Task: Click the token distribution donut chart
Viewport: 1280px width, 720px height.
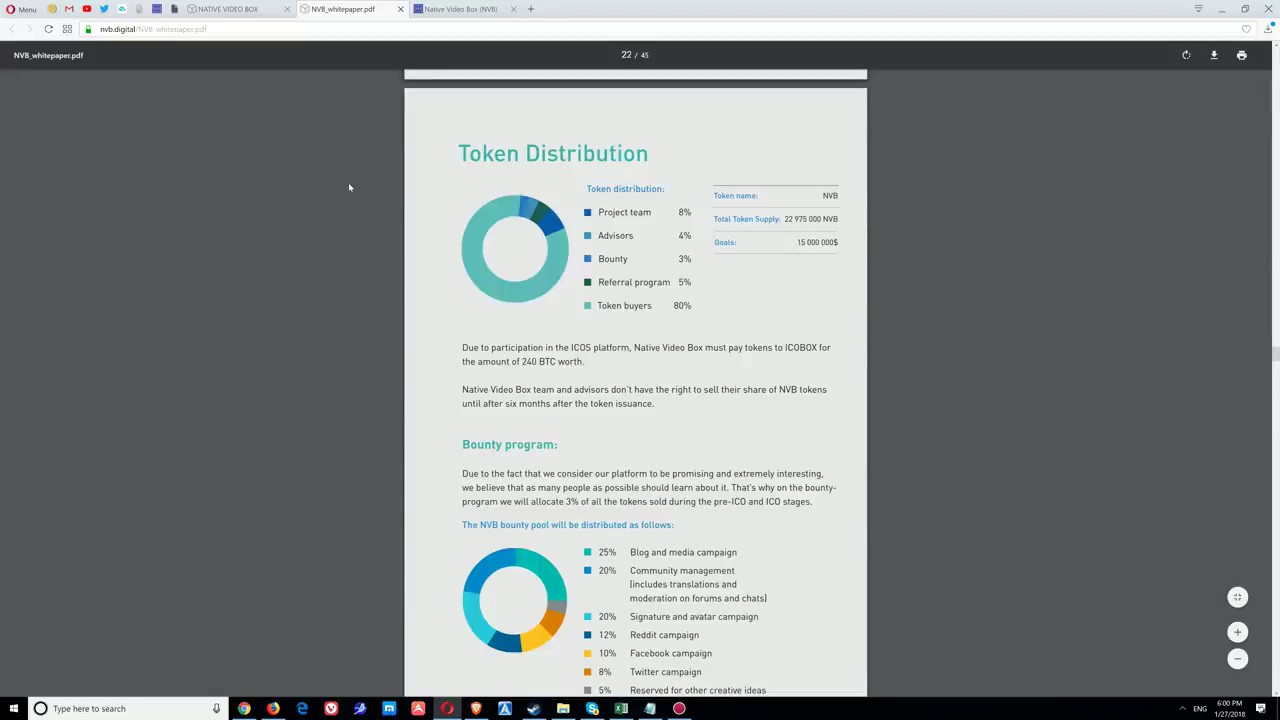Action: [x=515, y=248]
